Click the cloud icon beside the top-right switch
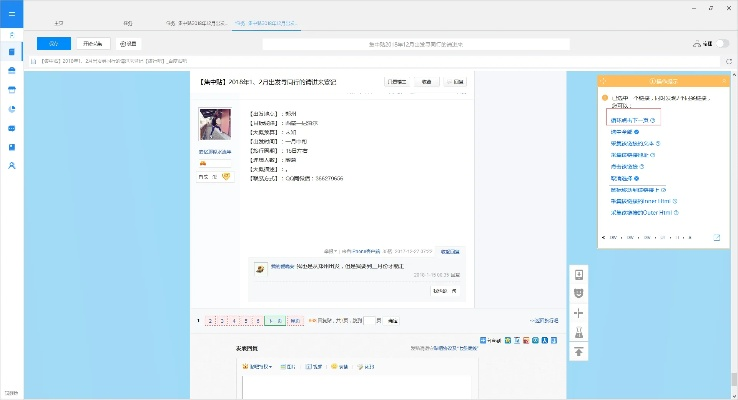 coord(697,44)
